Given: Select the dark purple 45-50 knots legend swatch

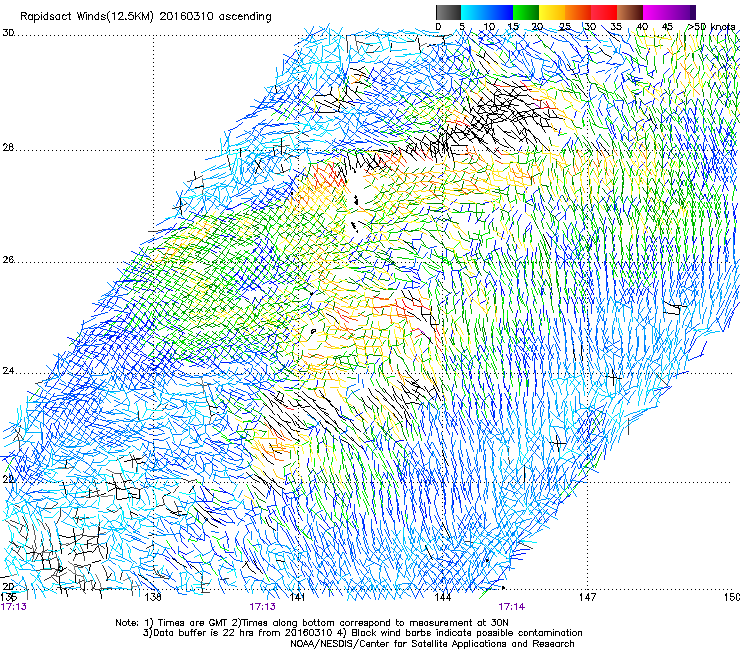Looking at the screenshot, I should click(682, 12).
